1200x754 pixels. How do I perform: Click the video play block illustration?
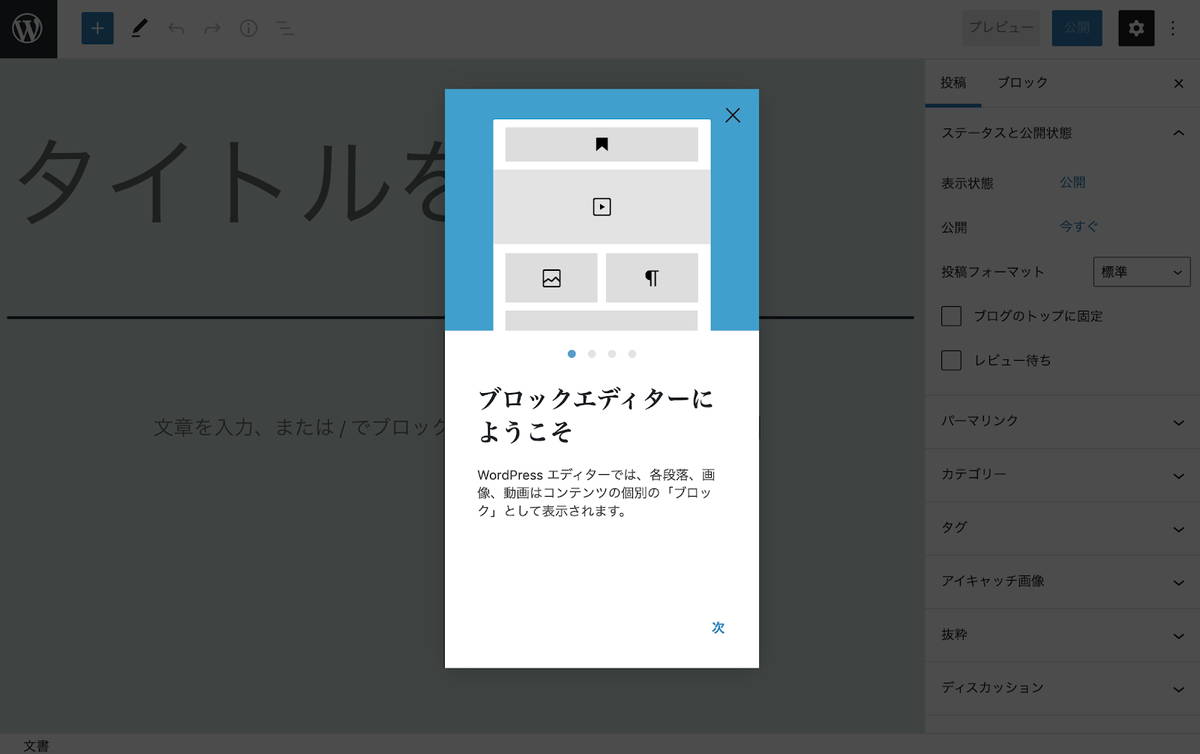[601, 207]
